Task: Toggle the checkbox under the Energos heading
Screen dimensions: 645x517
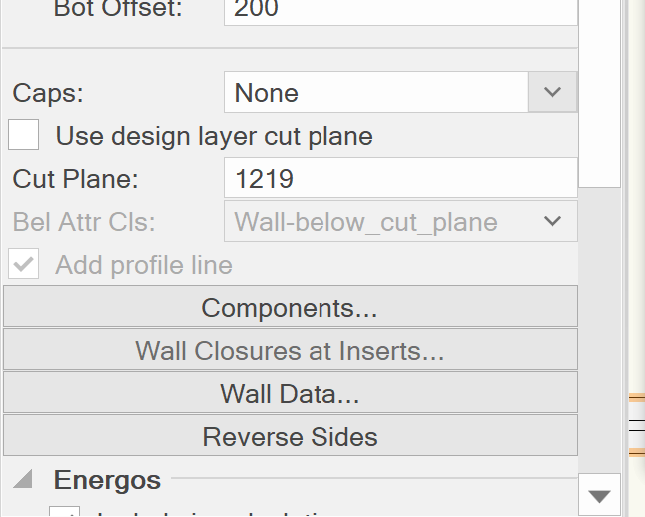Action: pyautogui.click(x=64, y=512)
